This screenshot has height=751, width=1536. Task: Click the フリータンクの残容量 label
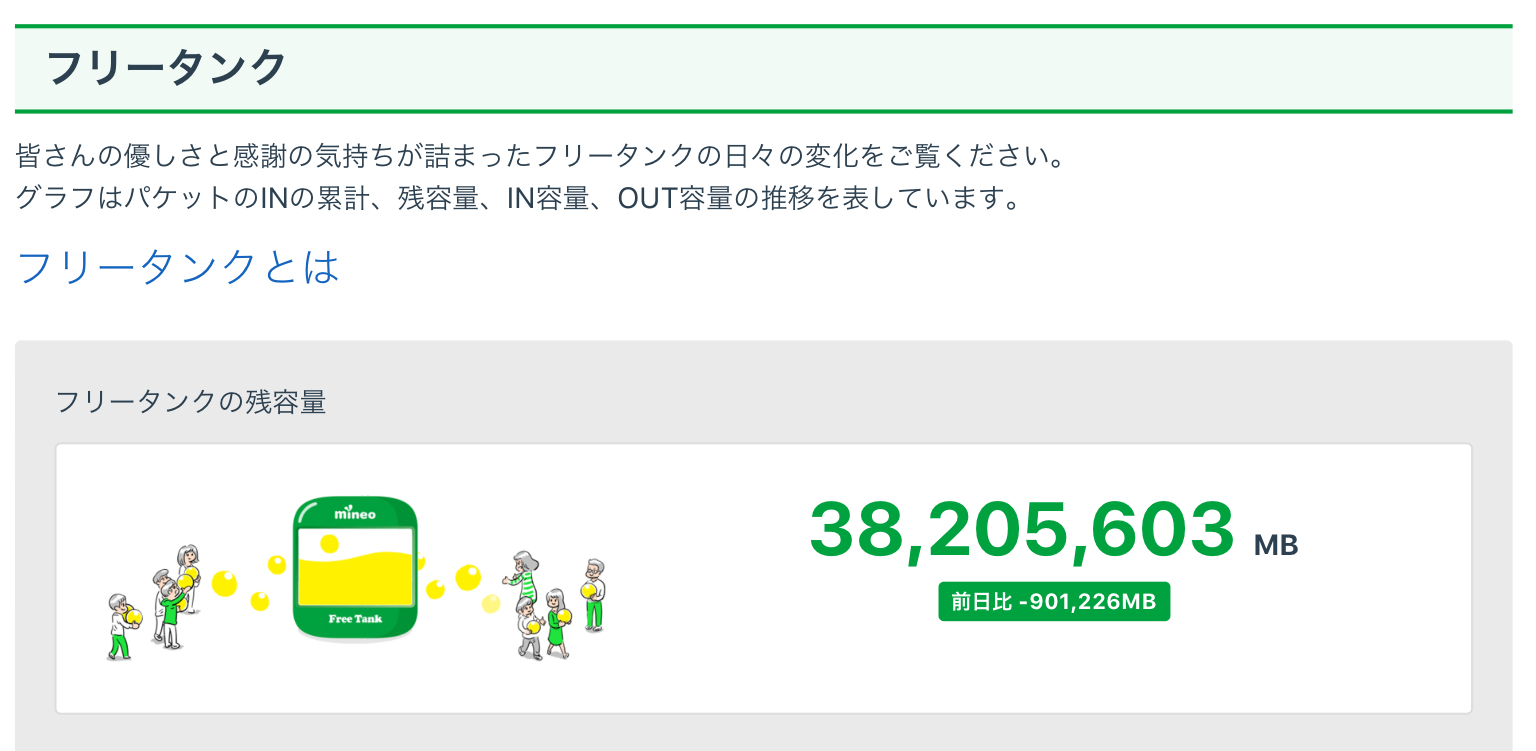click(x=191, y=402)
